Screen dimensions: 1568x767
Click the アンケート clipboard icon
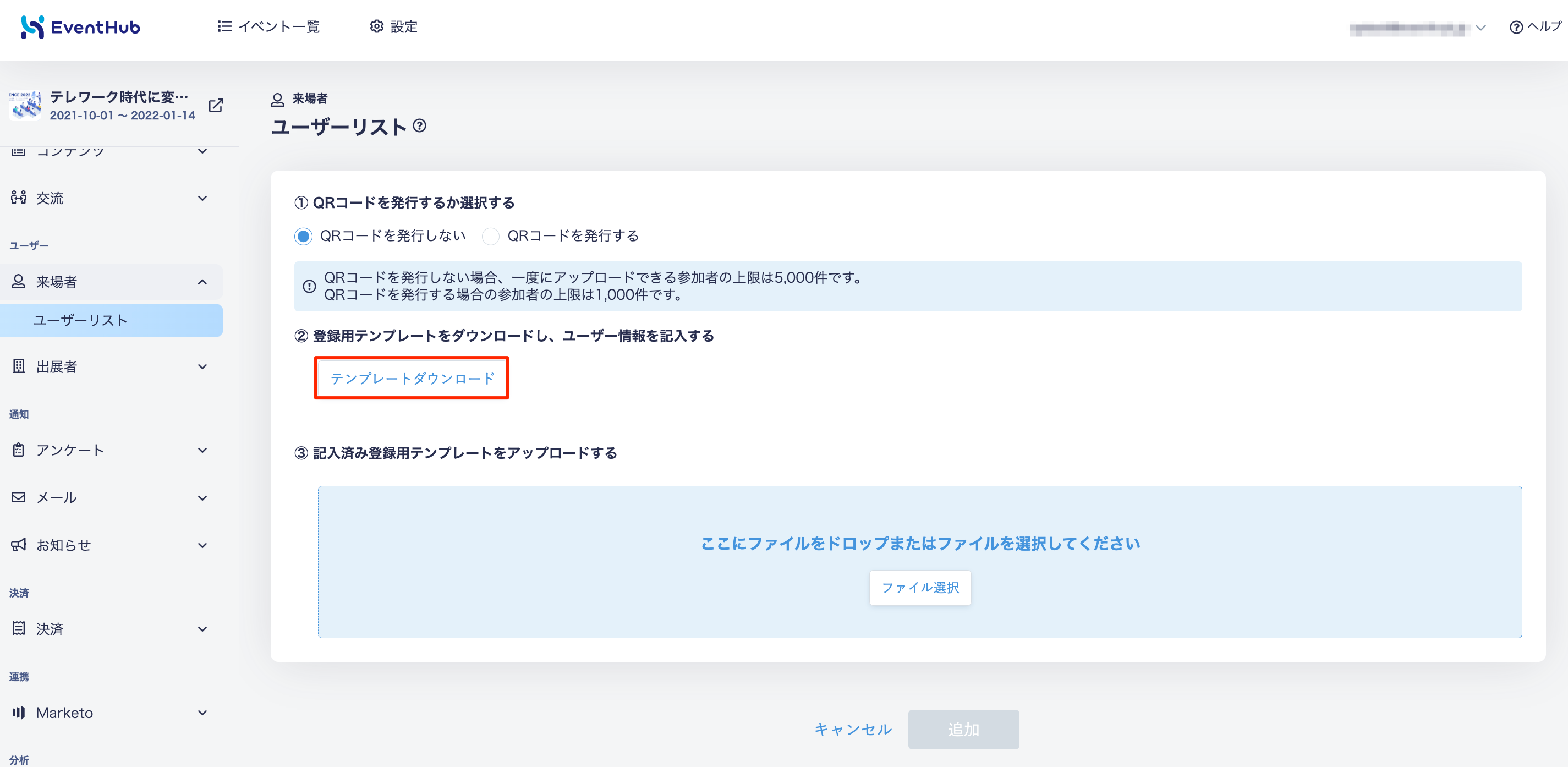coord(19,450)
